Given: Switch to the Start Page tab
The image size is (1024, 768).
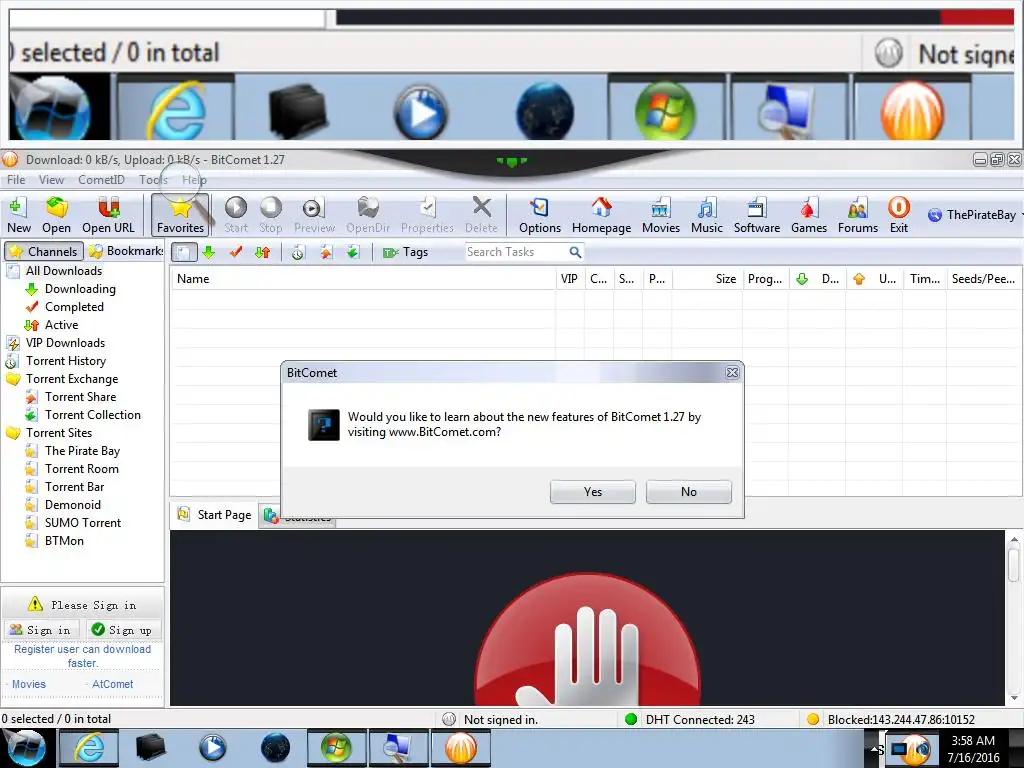Looking at the screenshot, I should tap(214, 515).
